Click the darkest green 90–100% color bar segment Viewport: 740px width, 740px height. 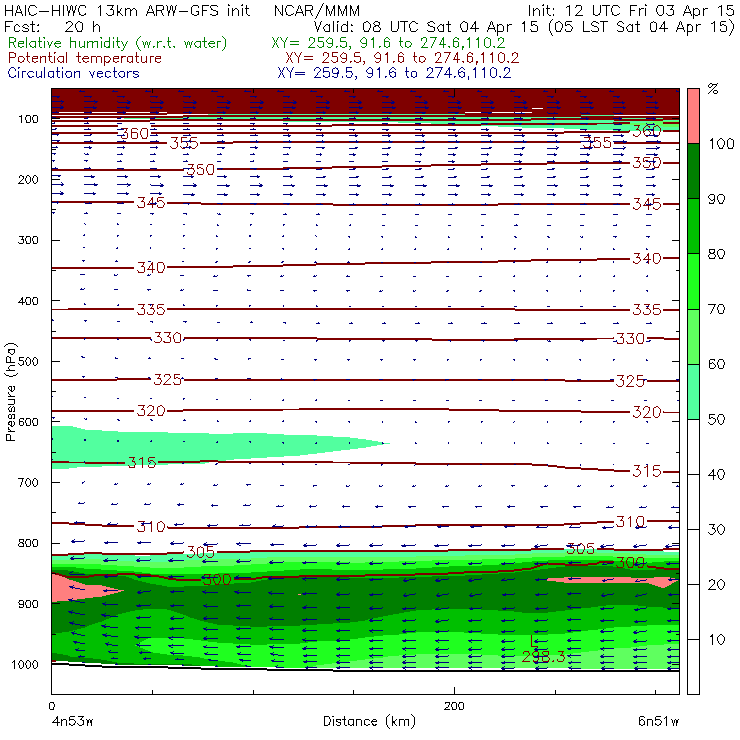(693, 171)
